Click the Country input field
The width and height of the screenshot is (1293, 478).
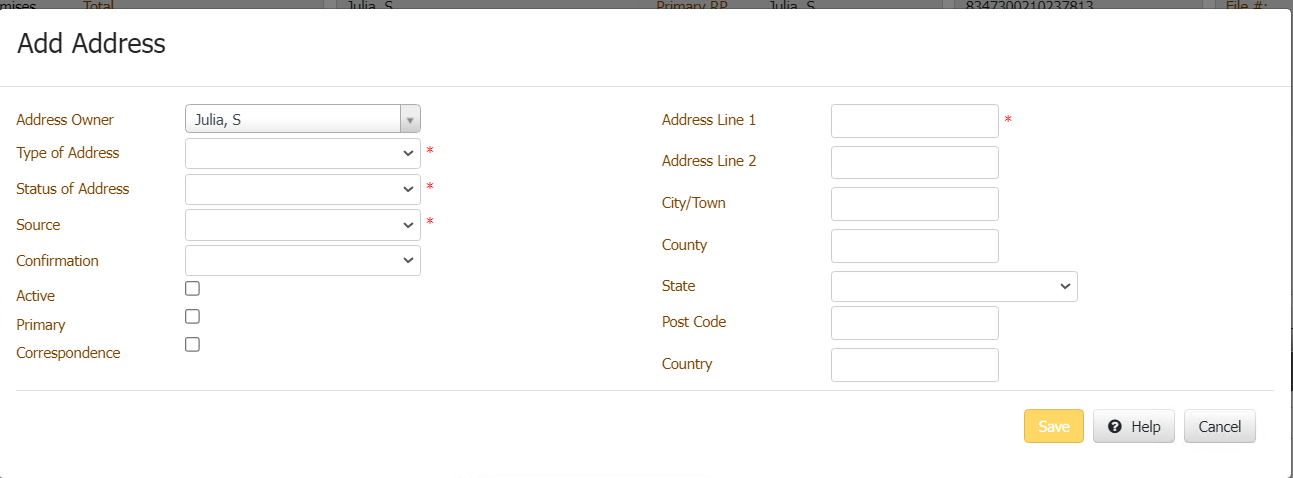914,365
